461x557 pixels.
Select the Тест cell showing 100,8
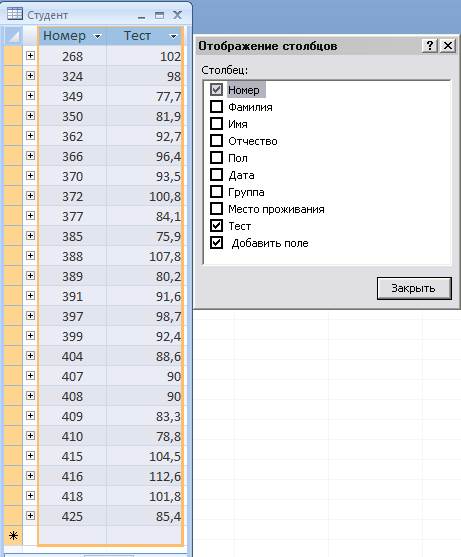(145, 196)
